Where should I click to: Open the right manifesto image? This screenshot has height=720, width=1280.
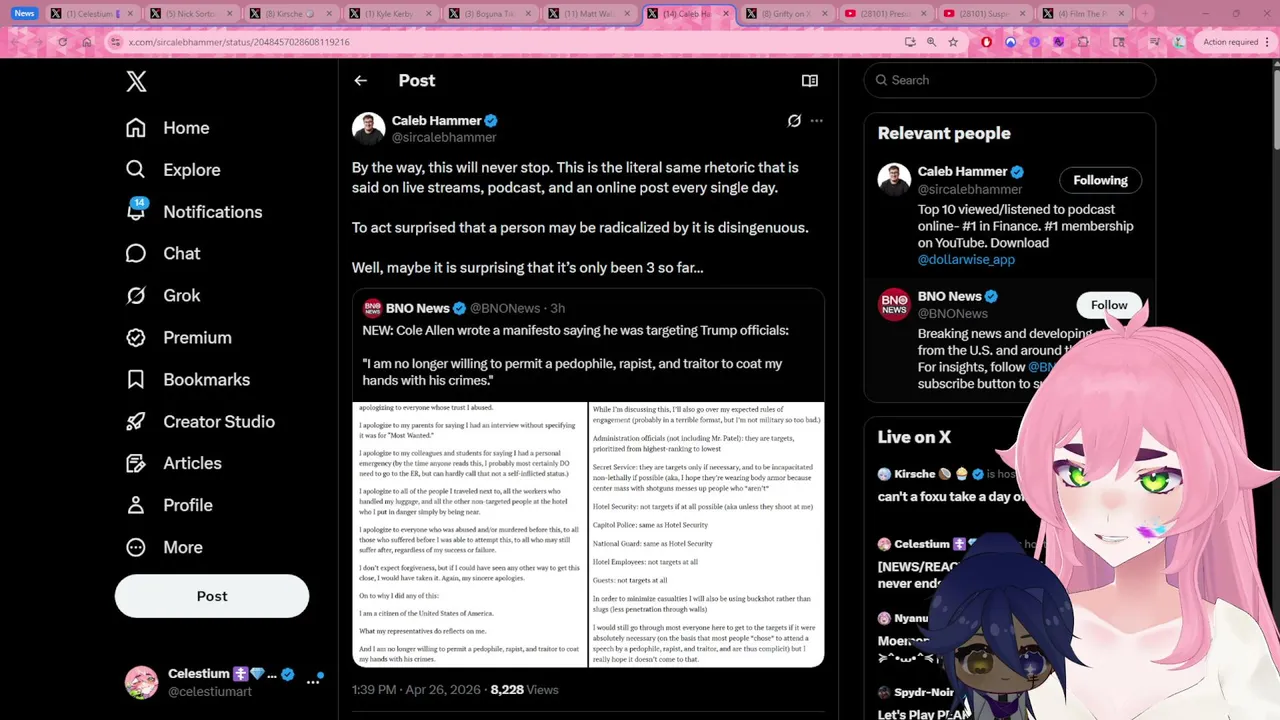tap(706, 535)
